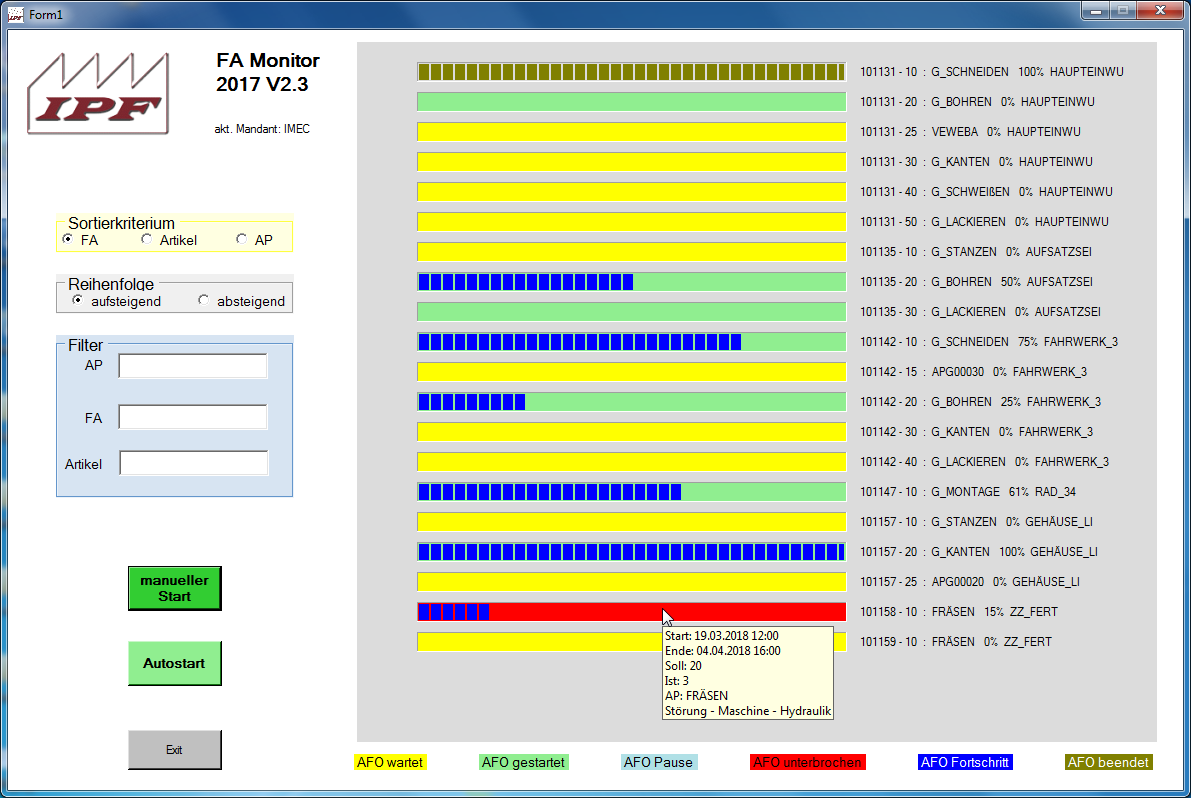Click the red FRÄSEN 15% progress bar
This screenshot has width=1191, height=798.
[x=631, y=612]
